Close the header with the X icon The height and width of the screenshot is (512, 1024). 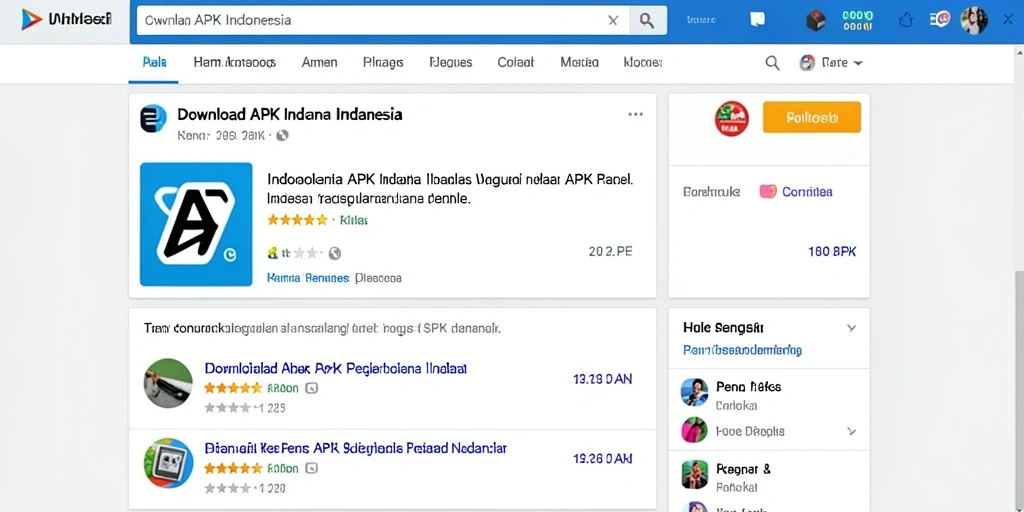[x=1008, y=20]
